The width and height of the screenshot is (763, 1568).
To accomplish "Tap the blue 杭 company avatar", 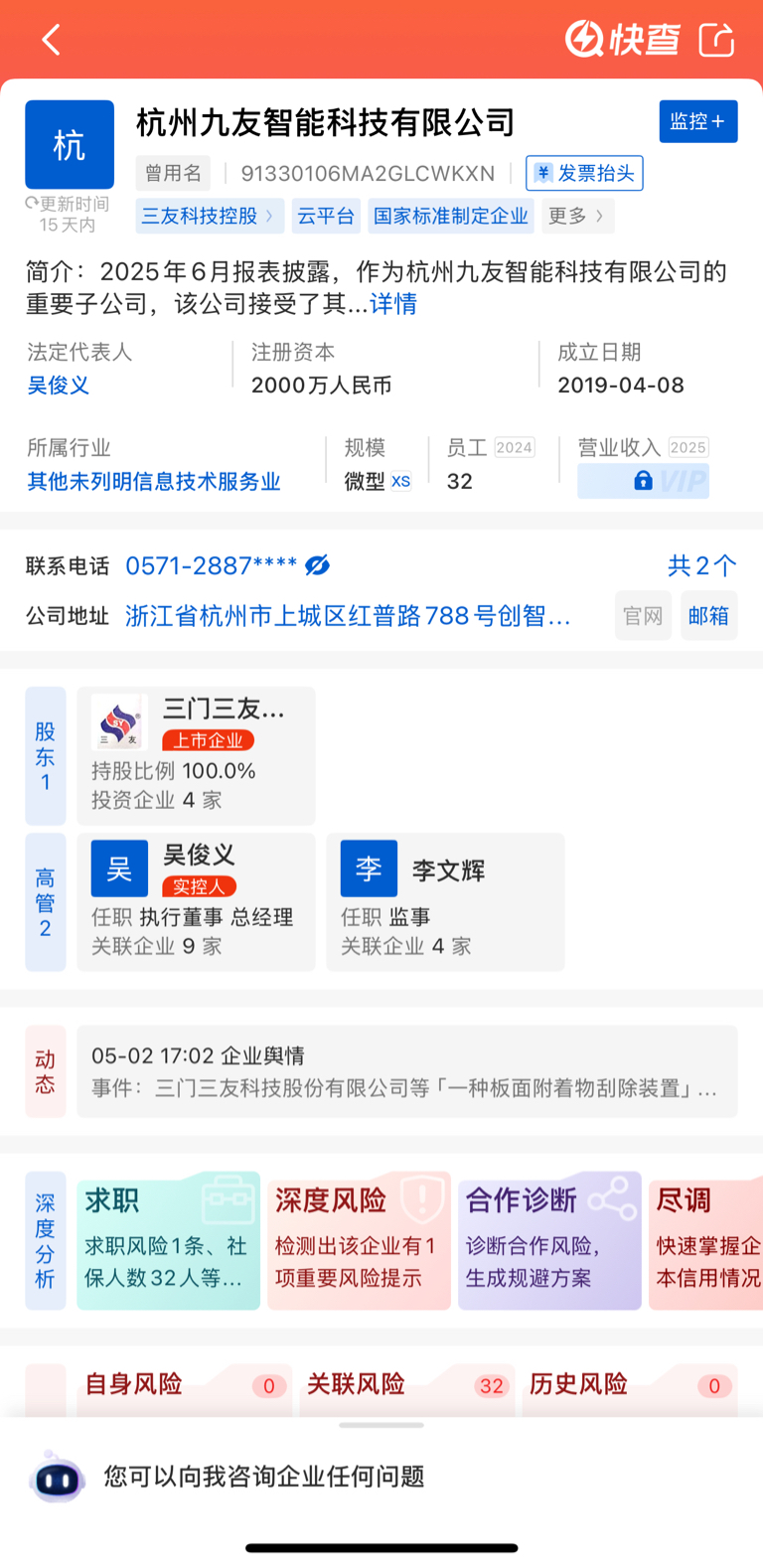I will tap(70, 145).
